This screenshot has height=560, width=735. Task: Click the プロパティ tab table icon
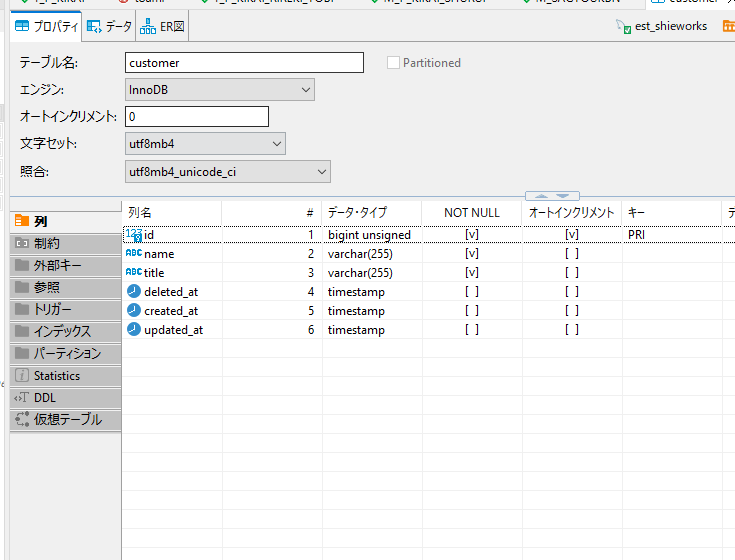[x=22, y=26]
